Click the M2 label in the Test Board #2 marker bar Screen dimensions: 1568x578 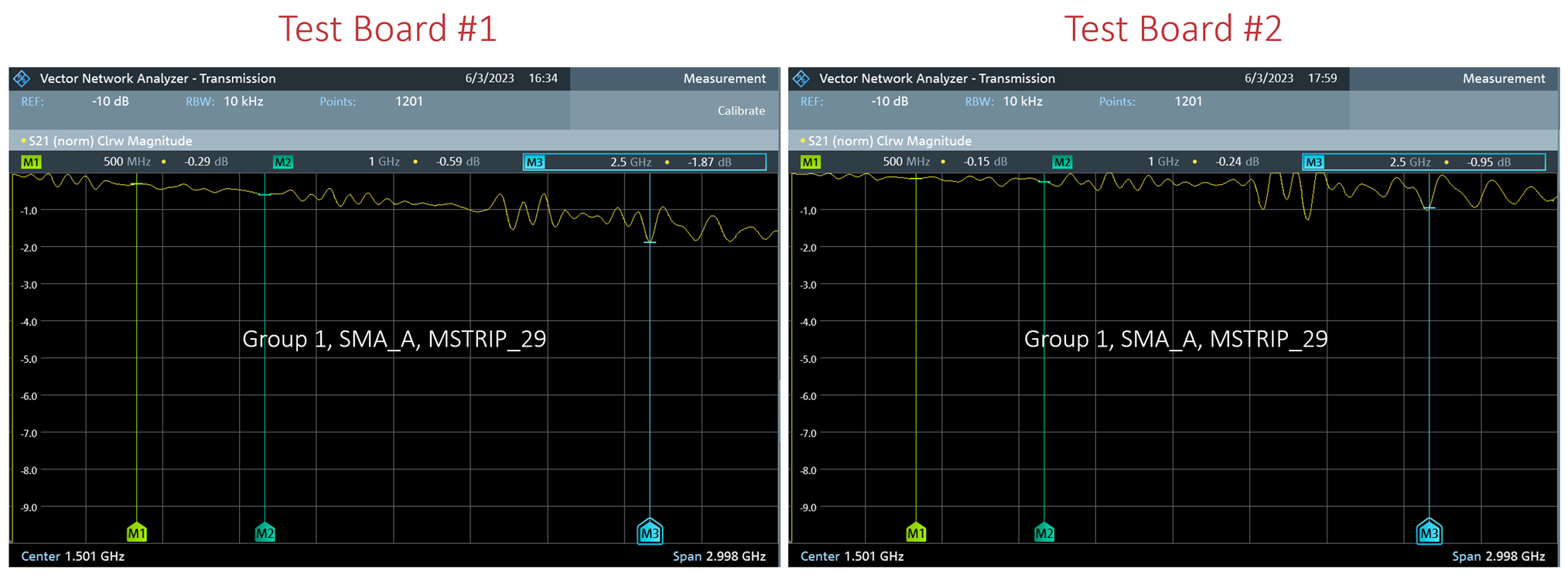1062,162
